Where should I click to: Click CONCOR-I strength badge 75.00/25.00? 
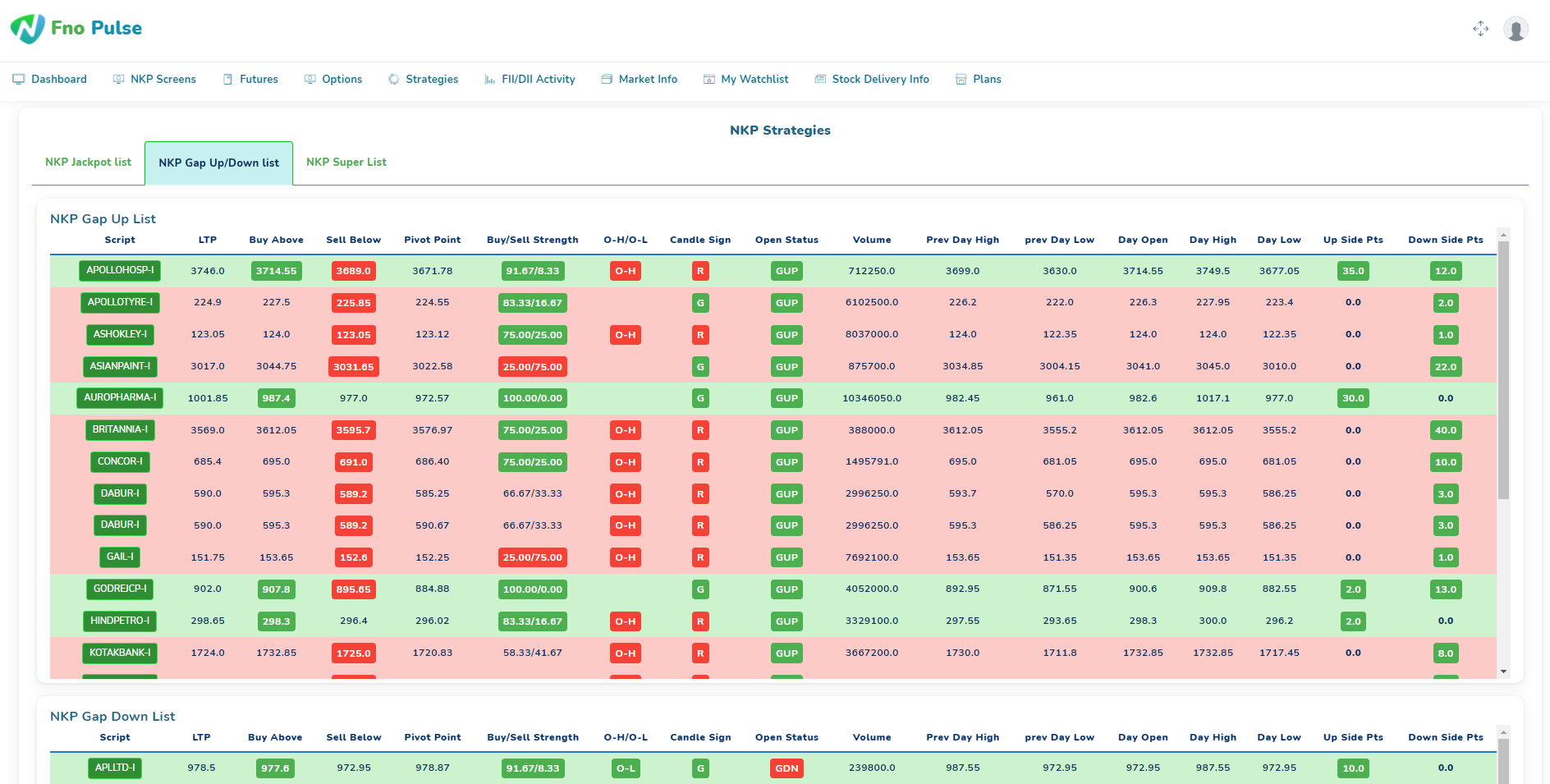pyautogui.click(x=533, y=462)
